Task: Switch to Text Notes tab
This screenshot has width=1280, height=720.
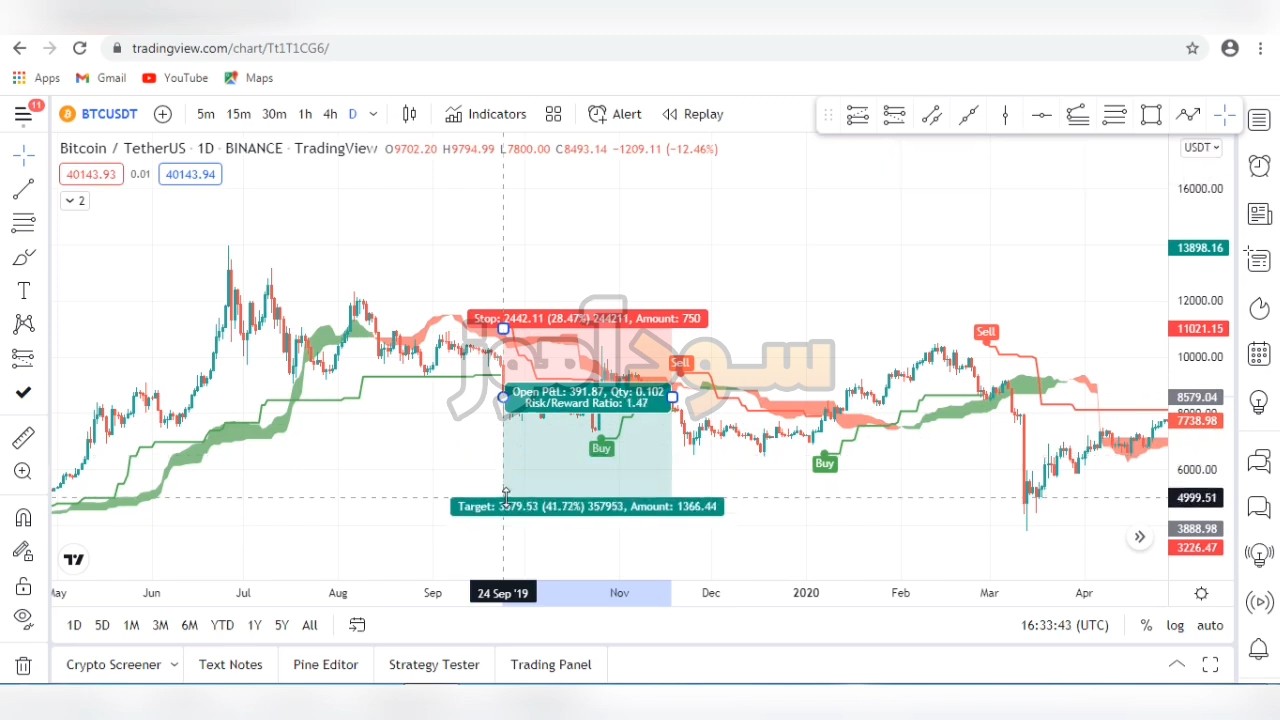Action: [230, 664]
